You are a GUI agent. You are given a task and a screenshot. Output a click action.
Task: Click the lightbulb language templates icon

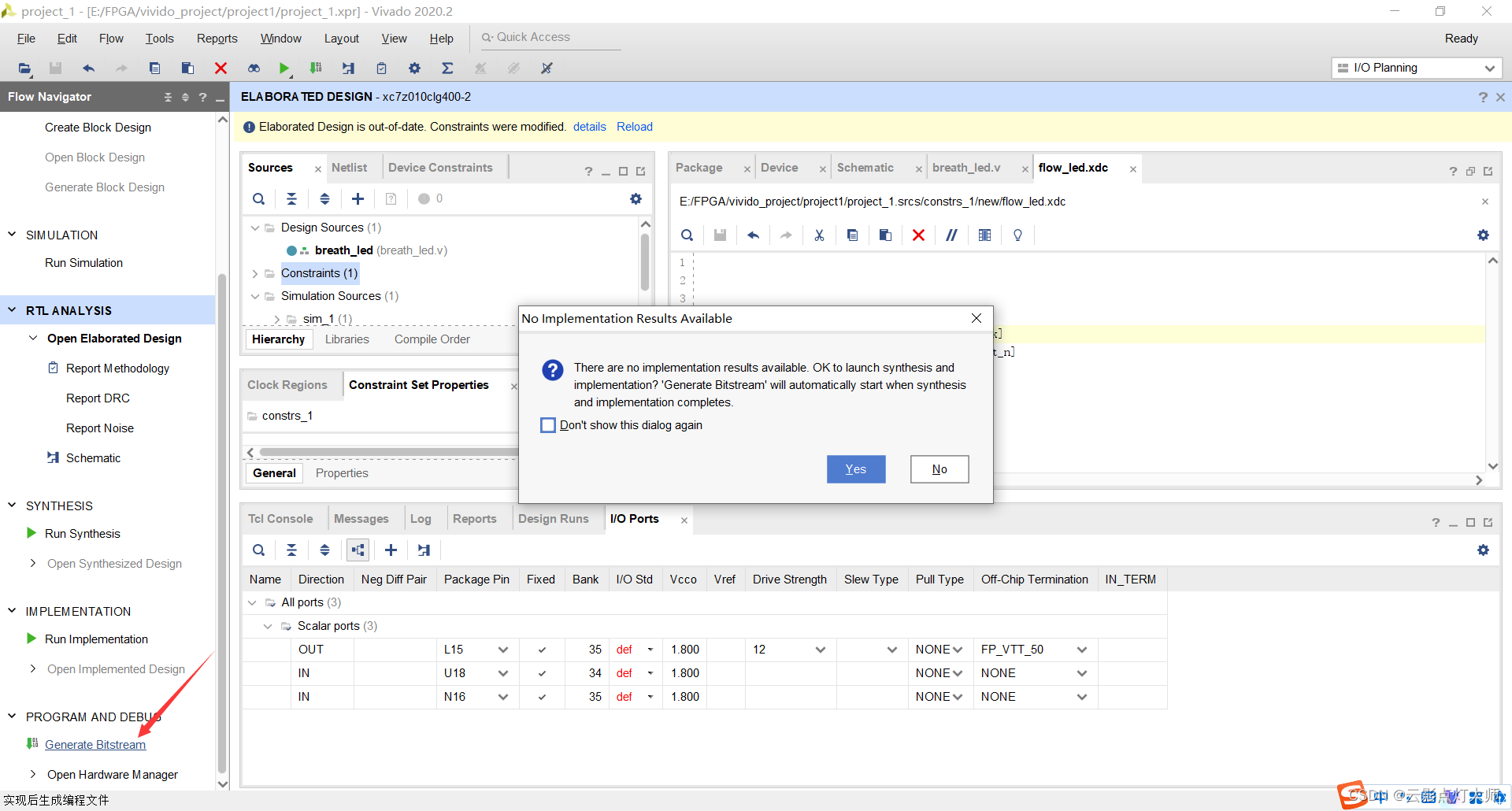click(1017, 235)
